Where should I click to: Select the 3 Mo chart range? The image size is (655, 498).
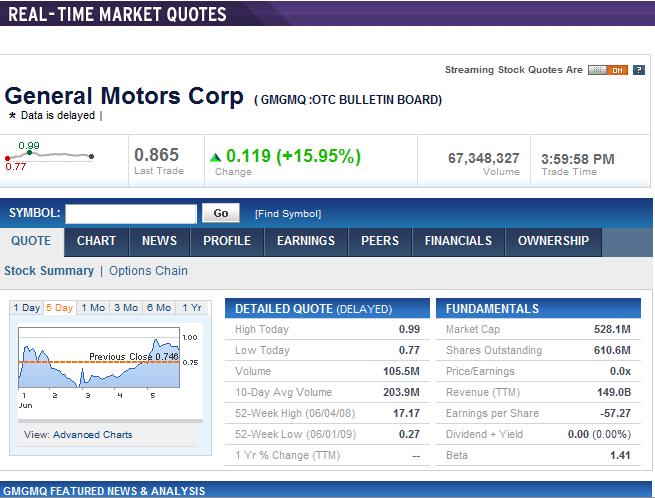click(126, 308)
